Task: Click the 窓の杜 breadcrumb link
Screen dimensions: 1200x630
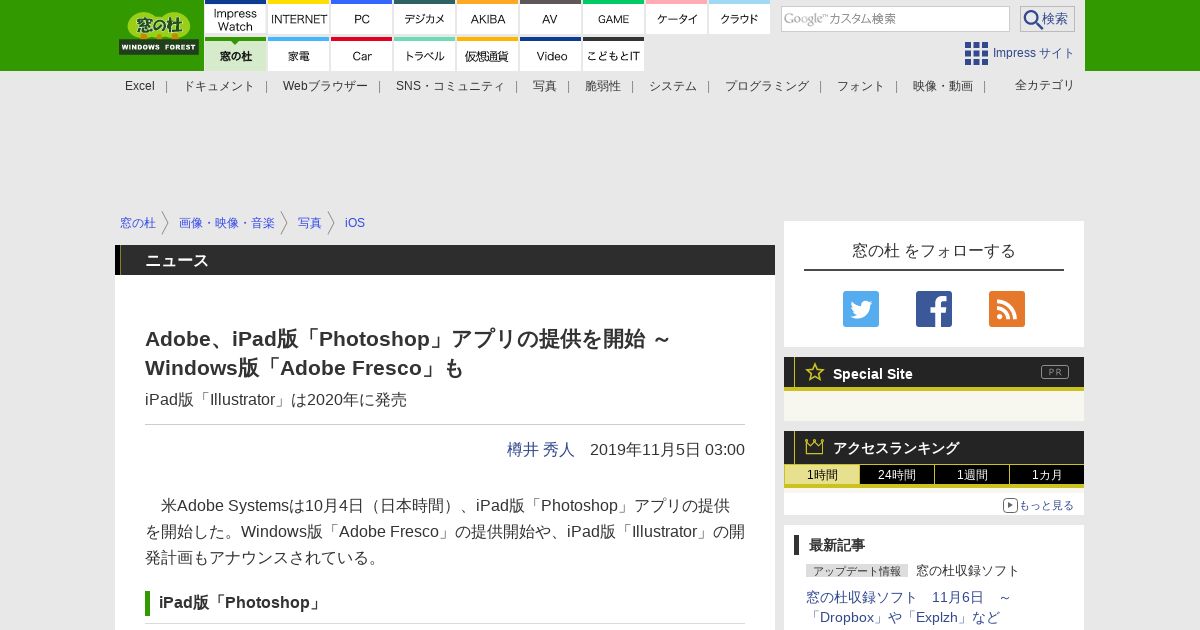Action: pyautogui.click(x=138, y=223)
